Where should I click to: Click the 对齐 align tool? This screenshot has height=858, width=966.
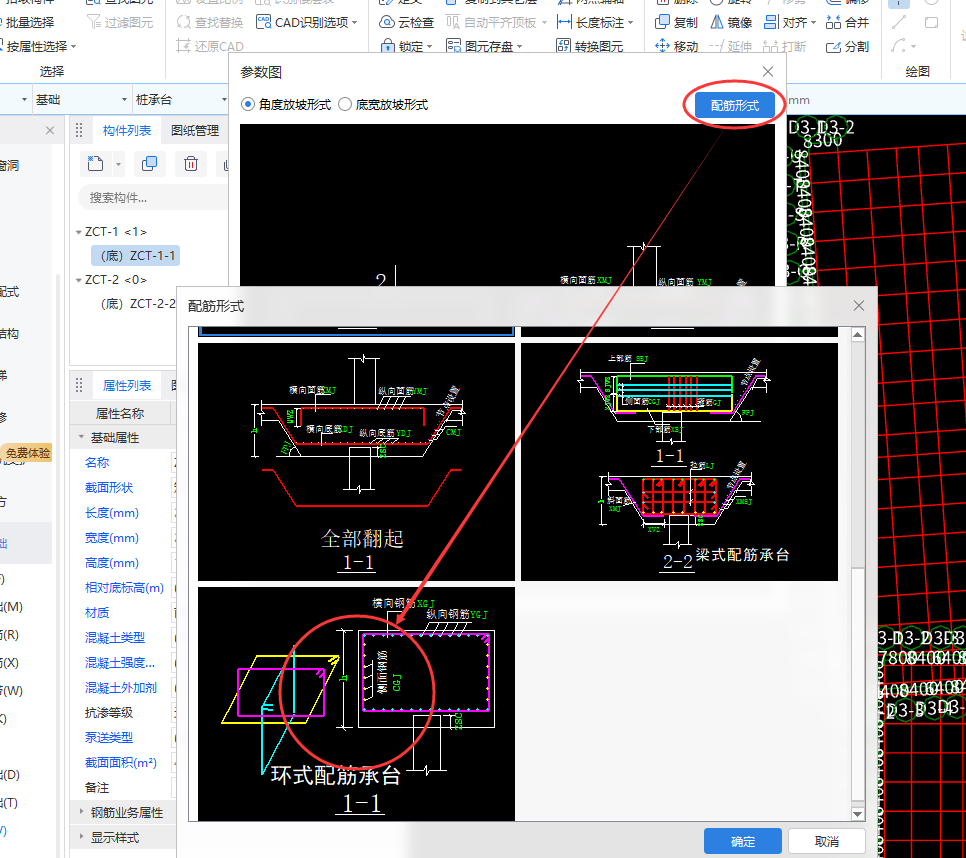[x=785, y=23]
